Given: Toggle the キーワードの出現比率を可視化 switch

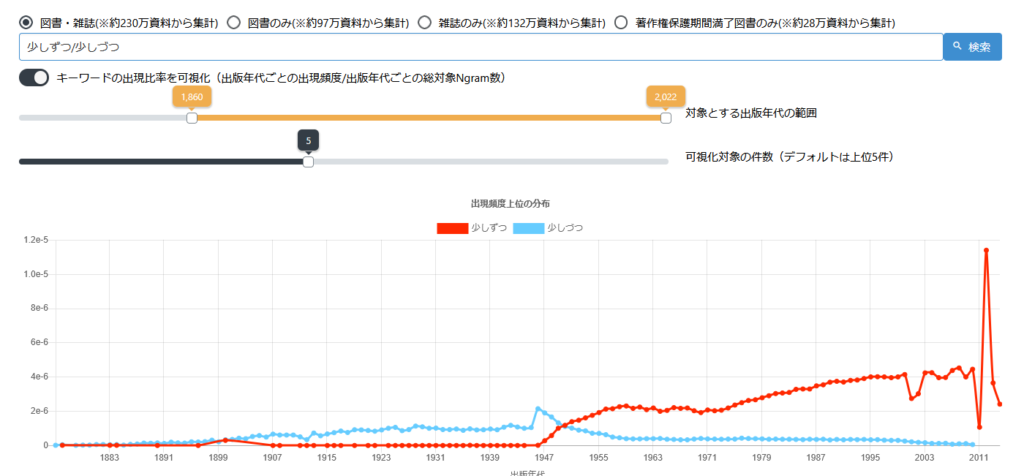Looking at the screenshot, I should click(x=34, y=78).
